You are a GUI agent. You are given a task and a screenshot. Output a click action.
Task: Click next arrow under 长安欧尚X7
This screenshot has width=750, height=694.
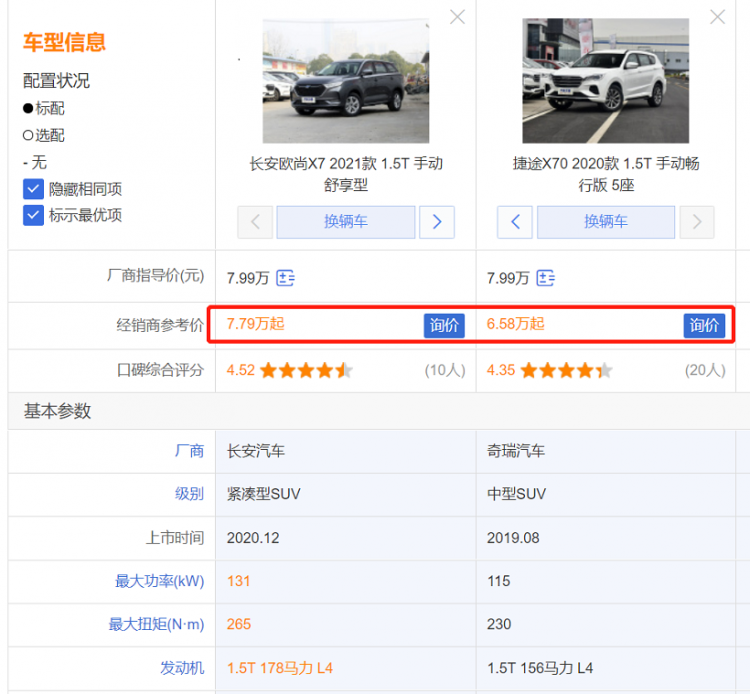pyautogui.click(x=437, y=222)
